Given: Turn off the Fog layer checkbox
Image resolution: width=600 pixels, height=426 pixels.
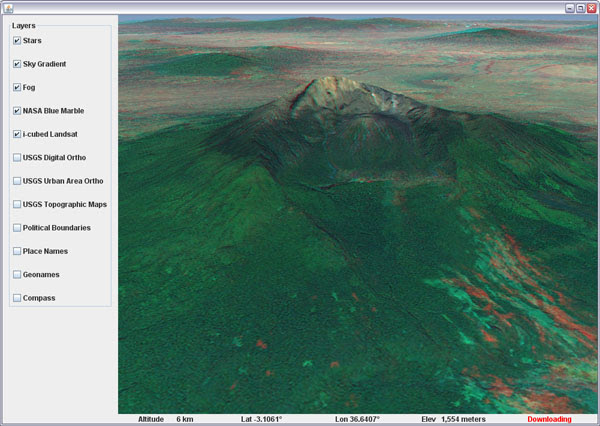Looking at the screenshot, I should 17,87.
